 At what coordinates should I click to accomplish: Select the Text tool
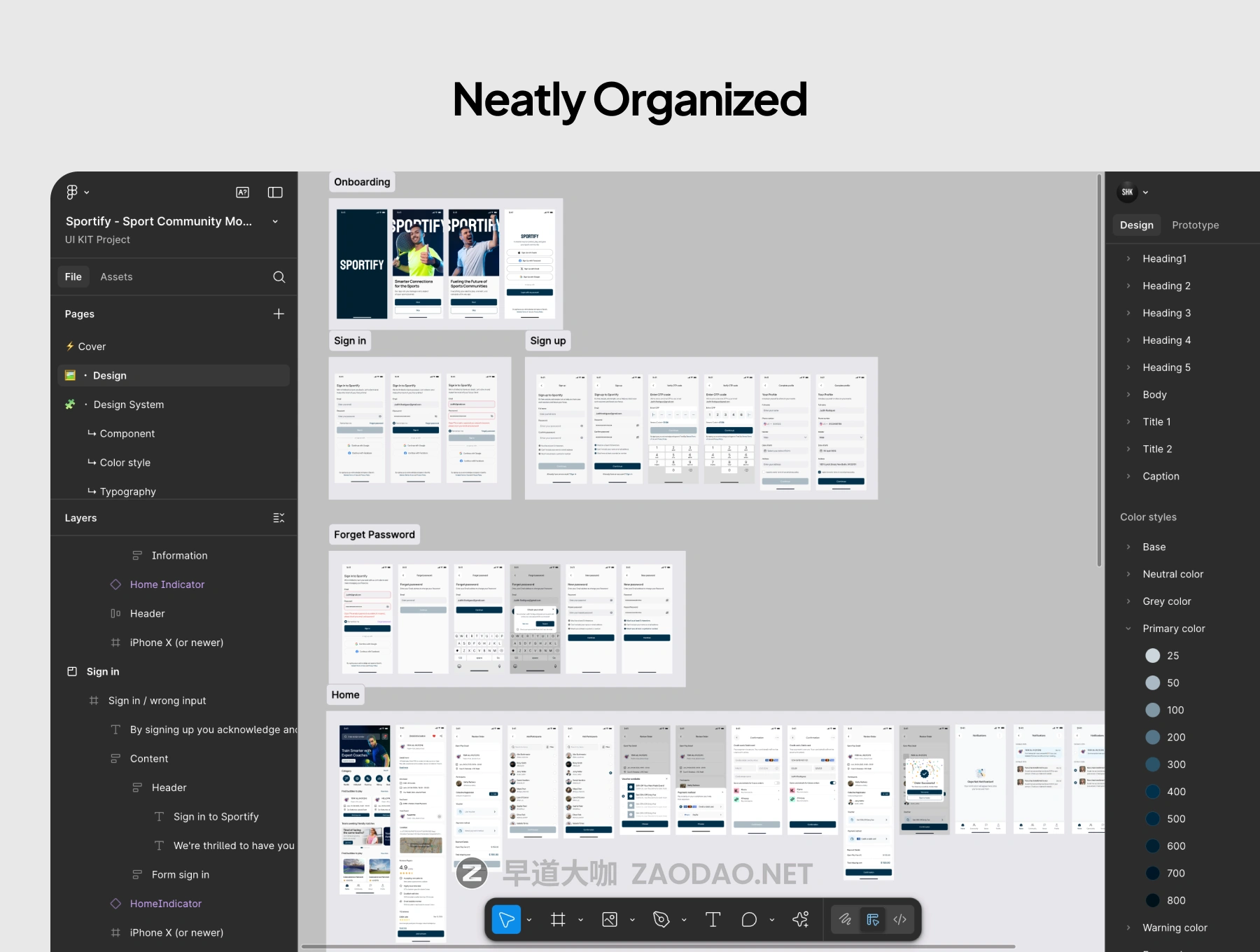(x=713, y=920)
